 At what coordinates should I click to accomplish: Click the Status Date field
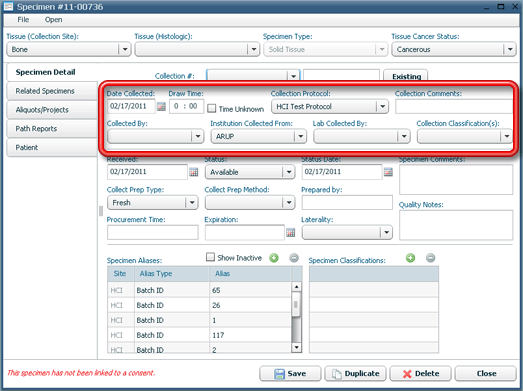click(342, 172)
